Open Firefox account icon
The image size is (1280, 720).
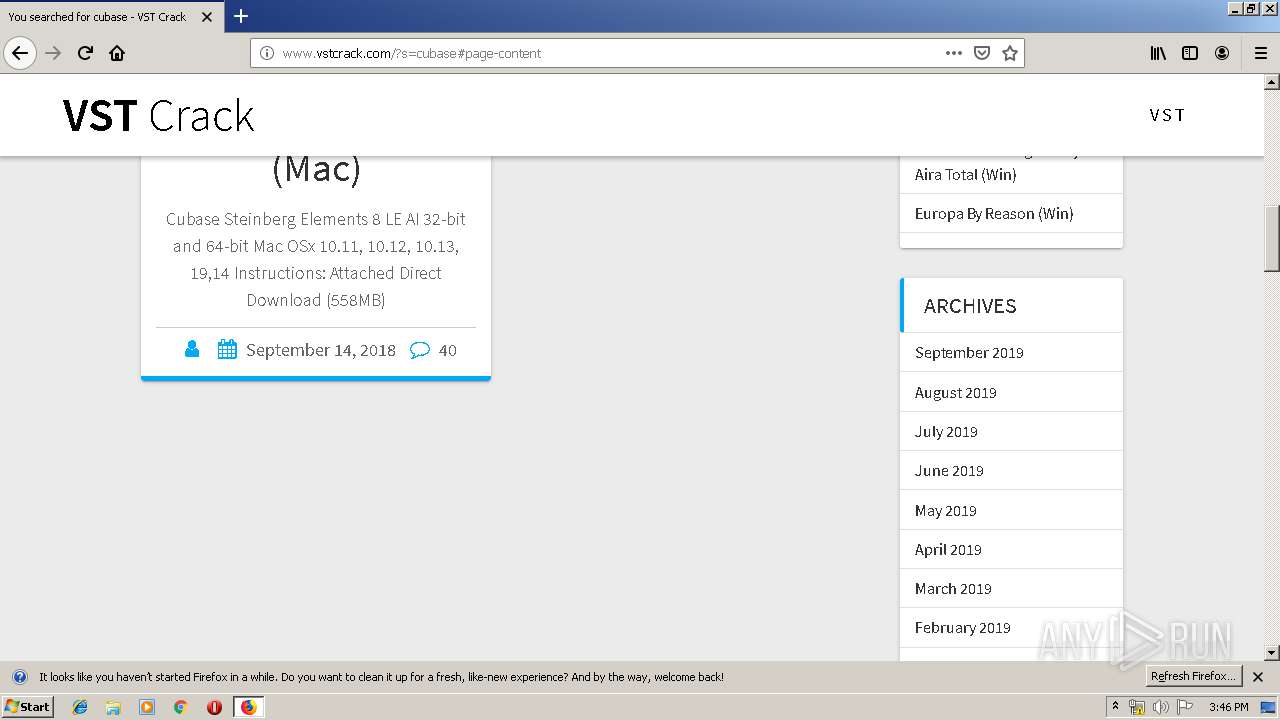(1222, 53)
